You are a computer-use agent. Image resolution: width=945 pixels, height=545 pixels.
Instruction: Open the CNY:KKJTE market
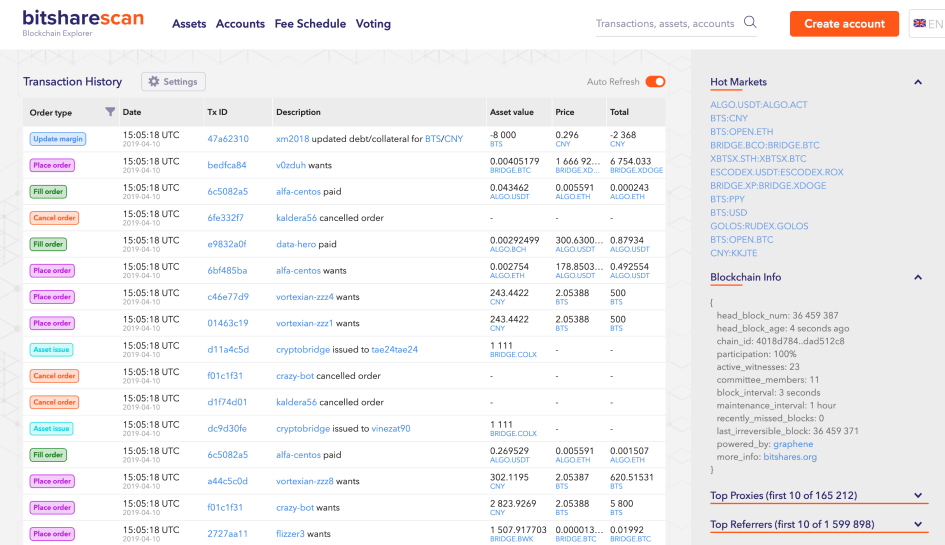coord(733,253)
